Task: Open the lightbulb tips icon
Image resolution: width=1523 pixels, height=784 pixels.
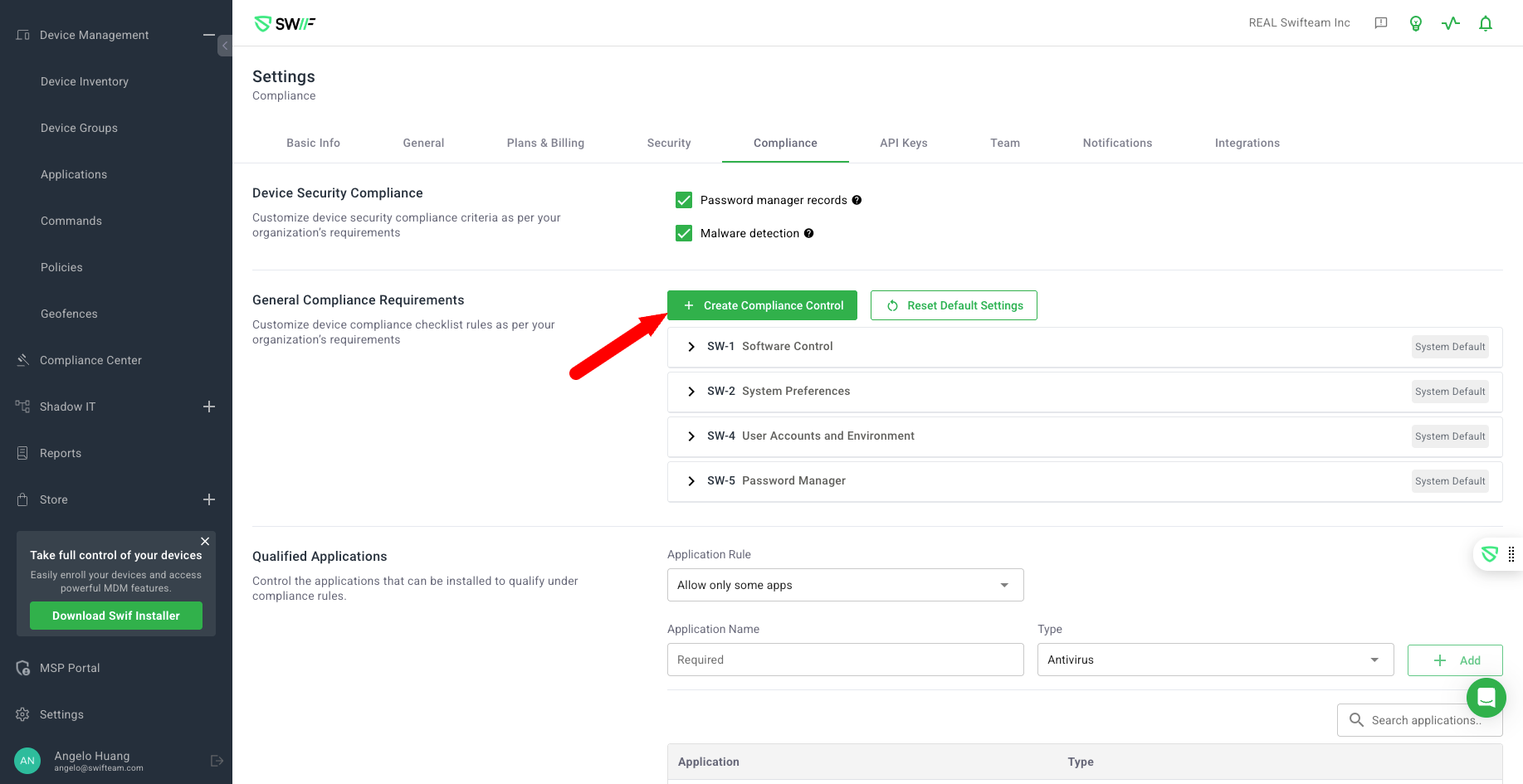Action: coord(1416,23)
